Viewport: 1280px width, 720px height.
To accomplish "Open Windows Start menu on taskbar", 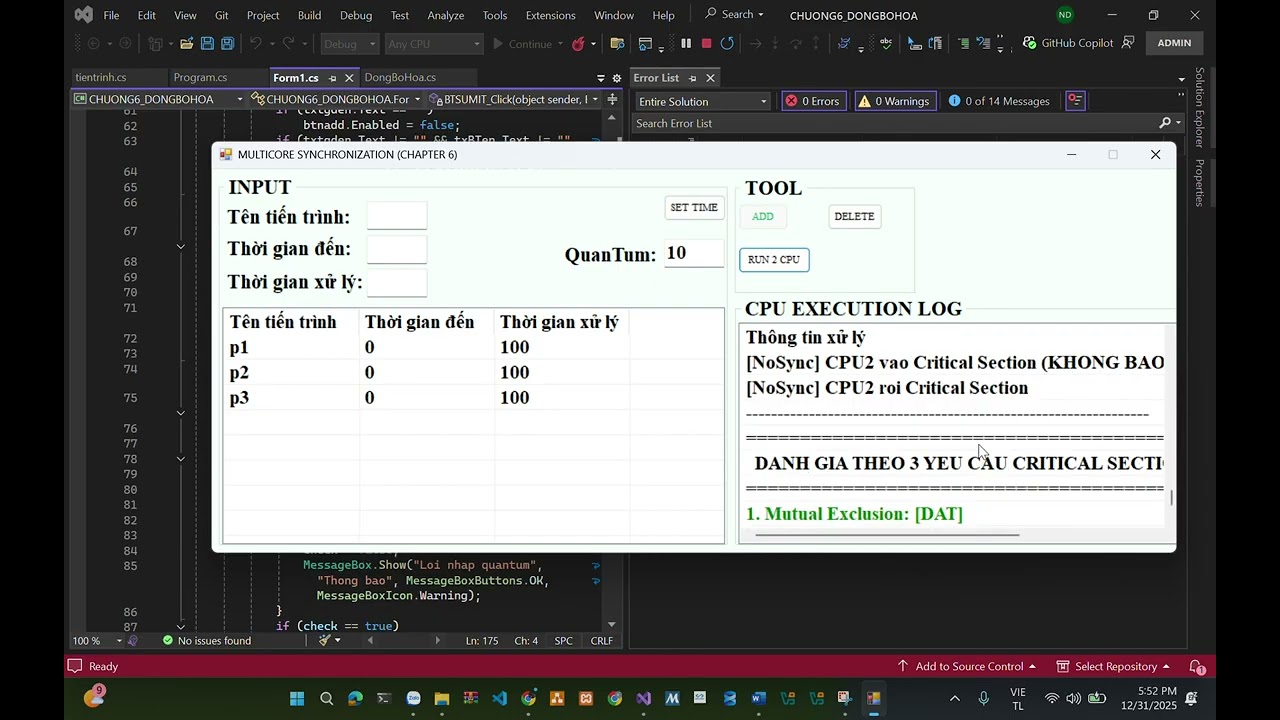I will 297,698.
